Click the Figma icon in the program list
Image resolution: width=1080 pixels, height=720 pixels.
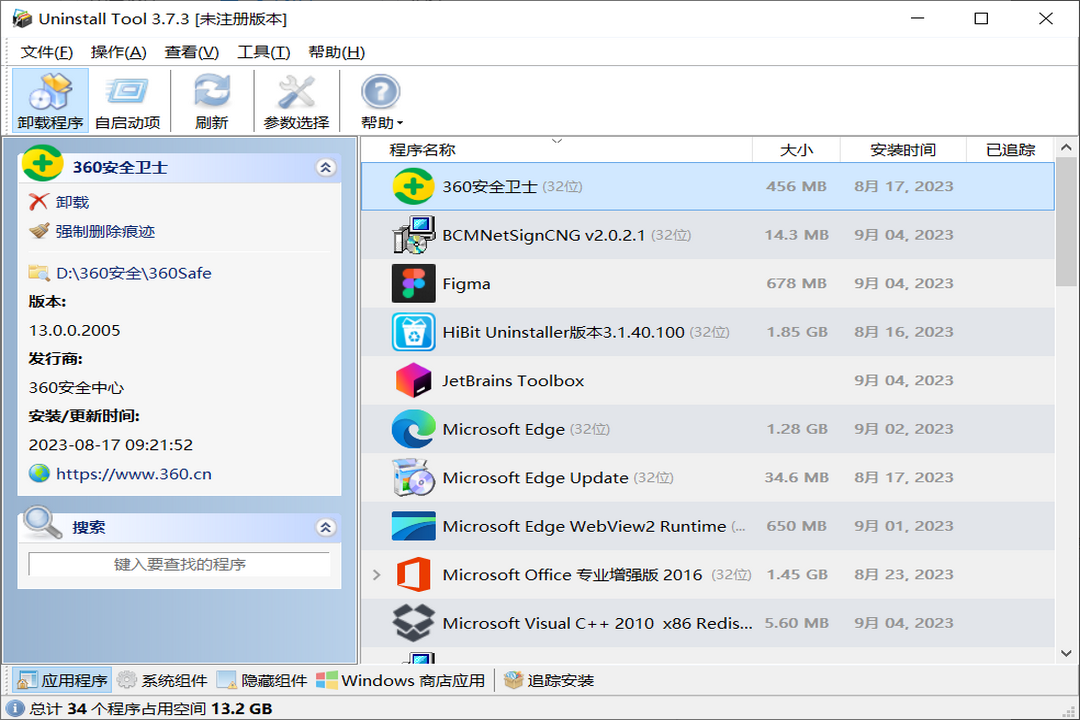[413, 283]
